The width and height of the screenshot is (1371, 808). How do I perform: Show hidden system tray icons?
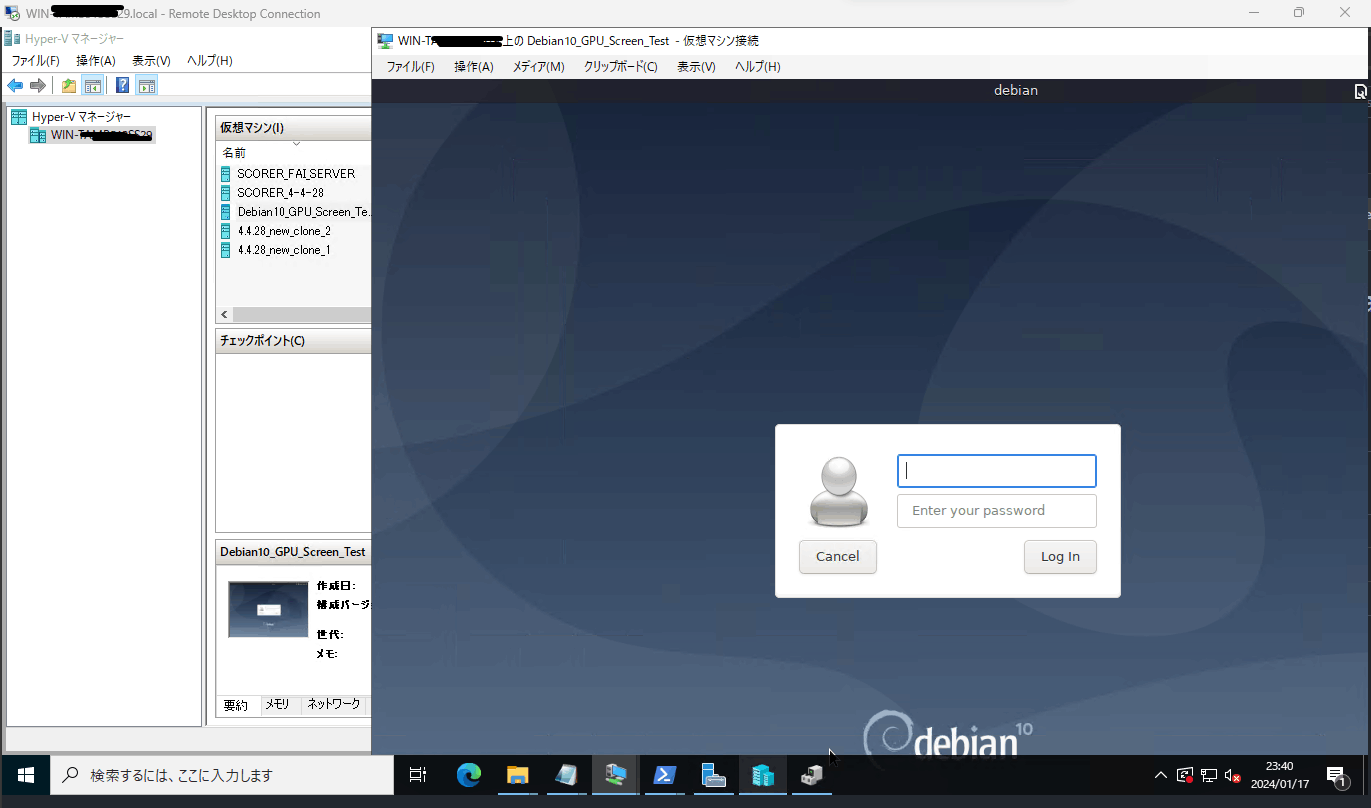pos(1160,775)
